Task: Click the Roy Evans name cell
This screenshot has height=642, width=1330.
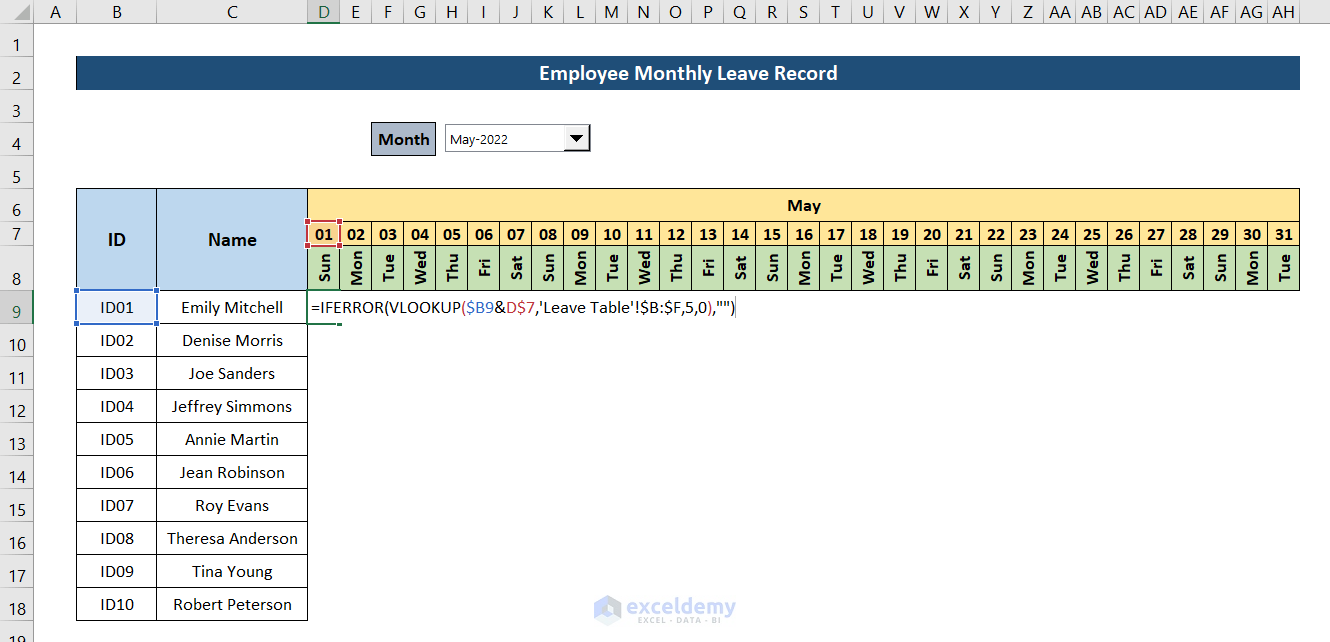Action: (x=232, y=506)
